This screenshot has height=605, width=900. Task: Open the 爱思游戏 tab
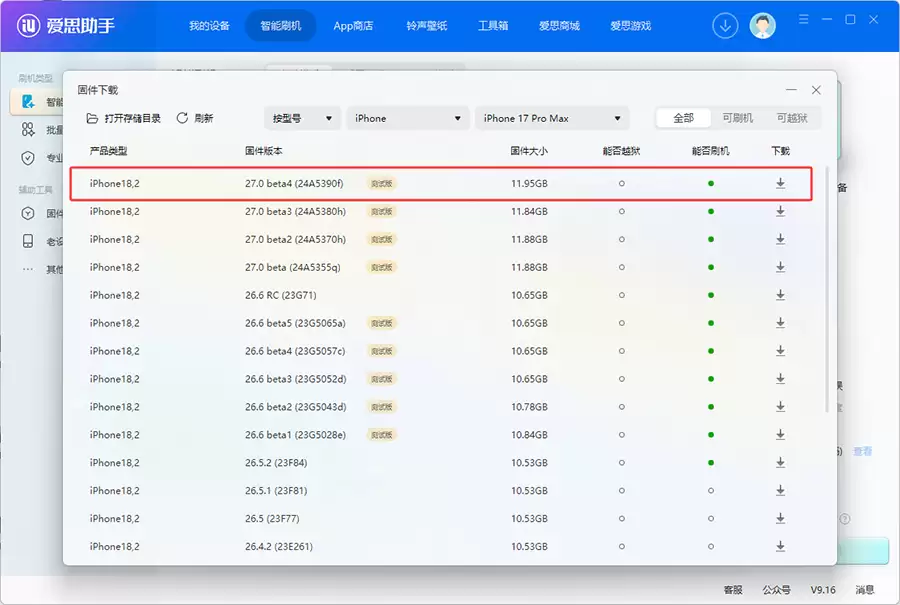(631, 26)
